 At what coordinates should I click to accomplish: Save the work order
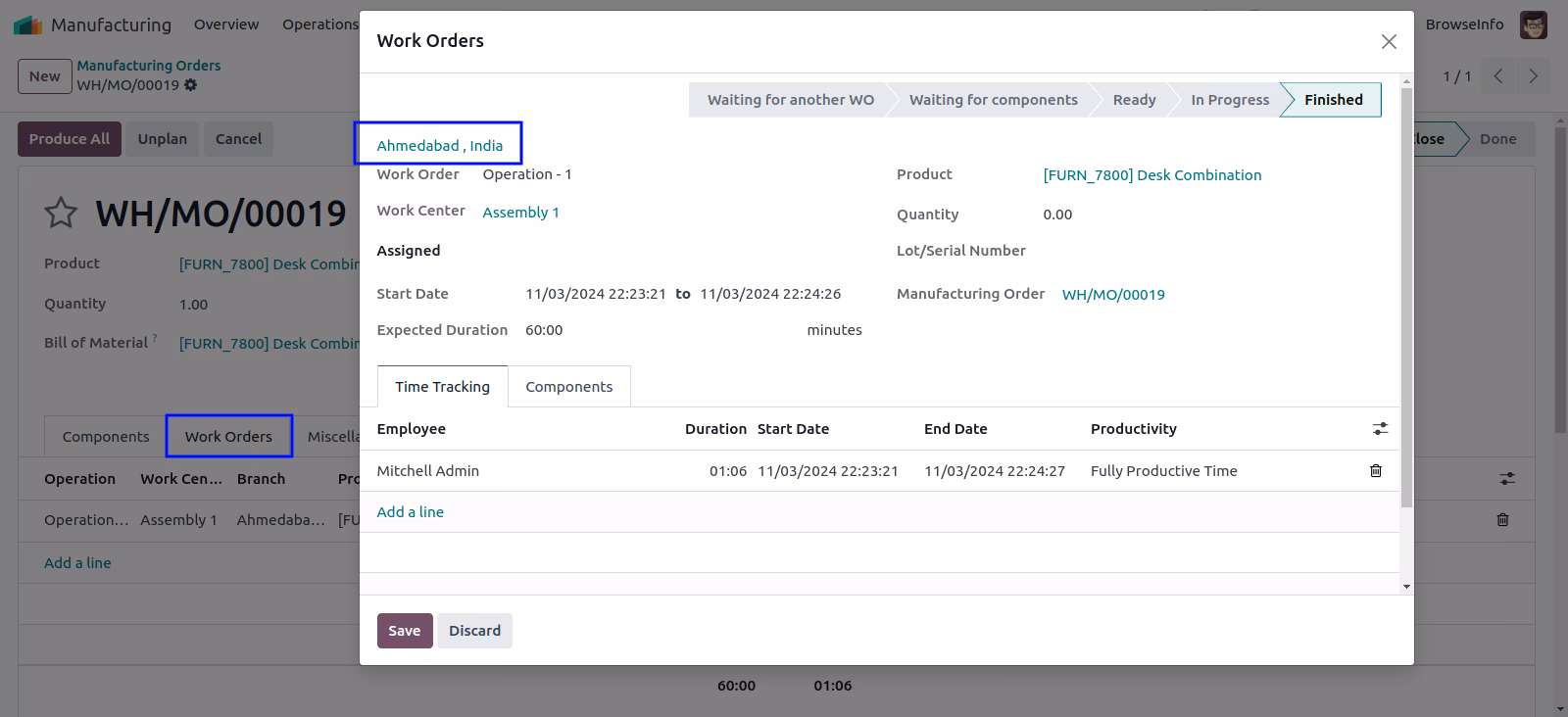click(x=405, y=631)
